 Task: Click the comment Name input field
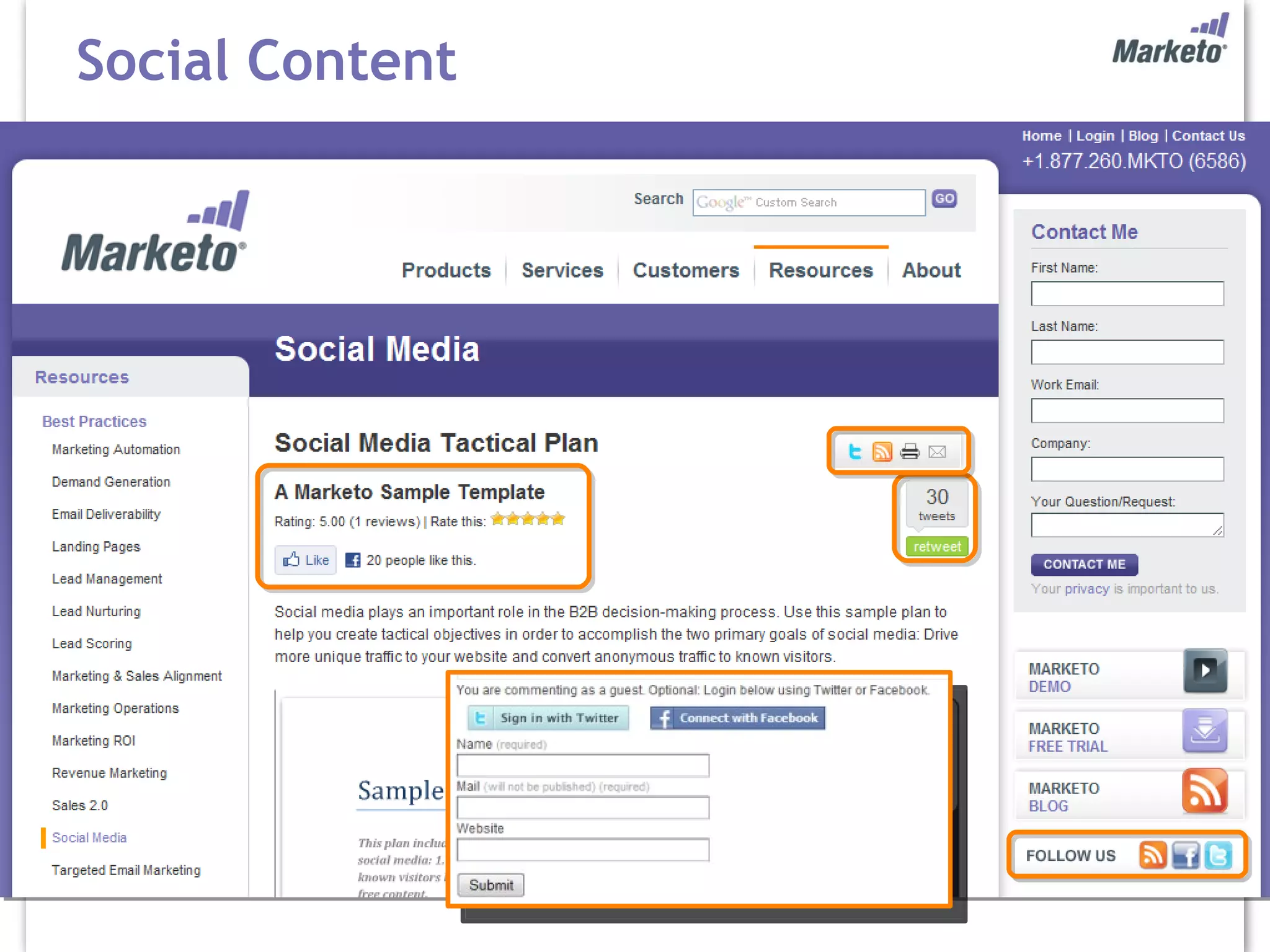[582, 765]
